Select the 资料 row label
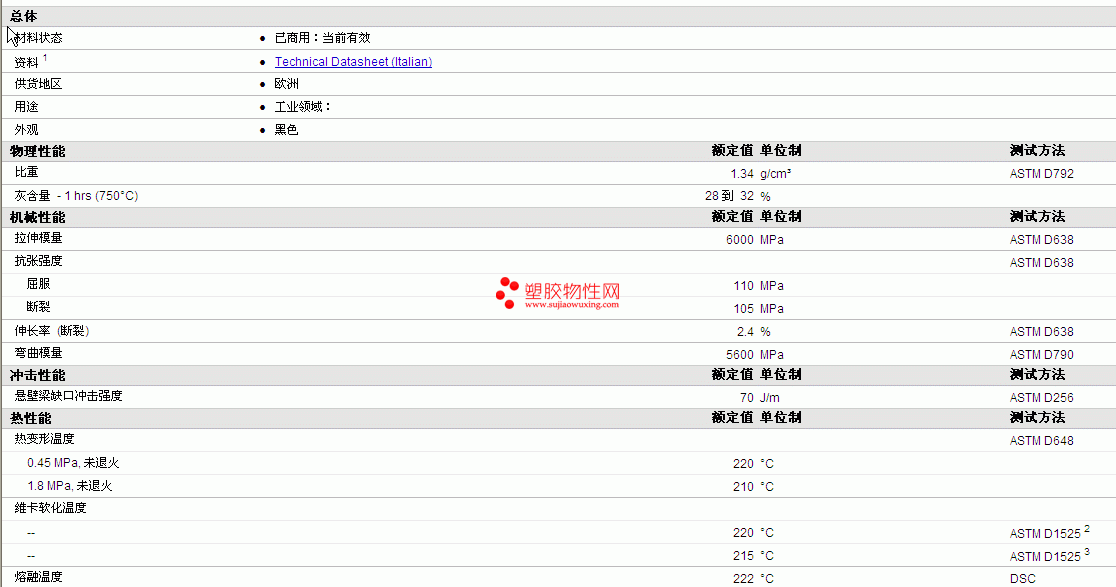 click(26, 63)
